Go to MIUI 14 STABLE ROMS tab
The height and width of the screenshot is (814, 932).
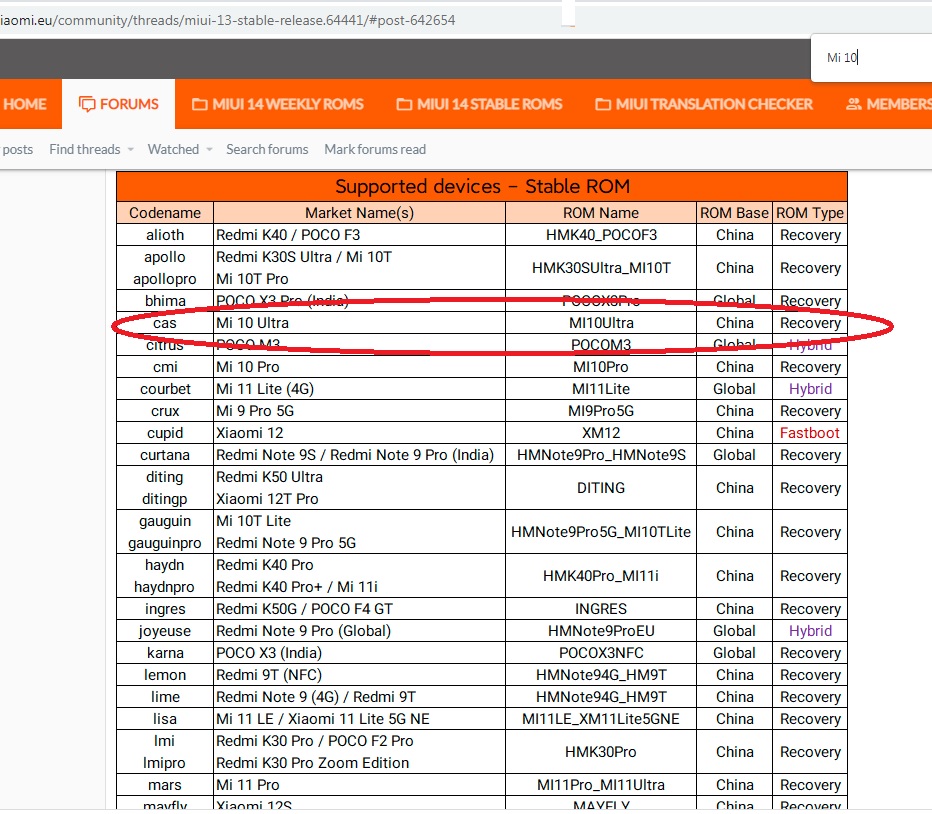pos(479,104)
